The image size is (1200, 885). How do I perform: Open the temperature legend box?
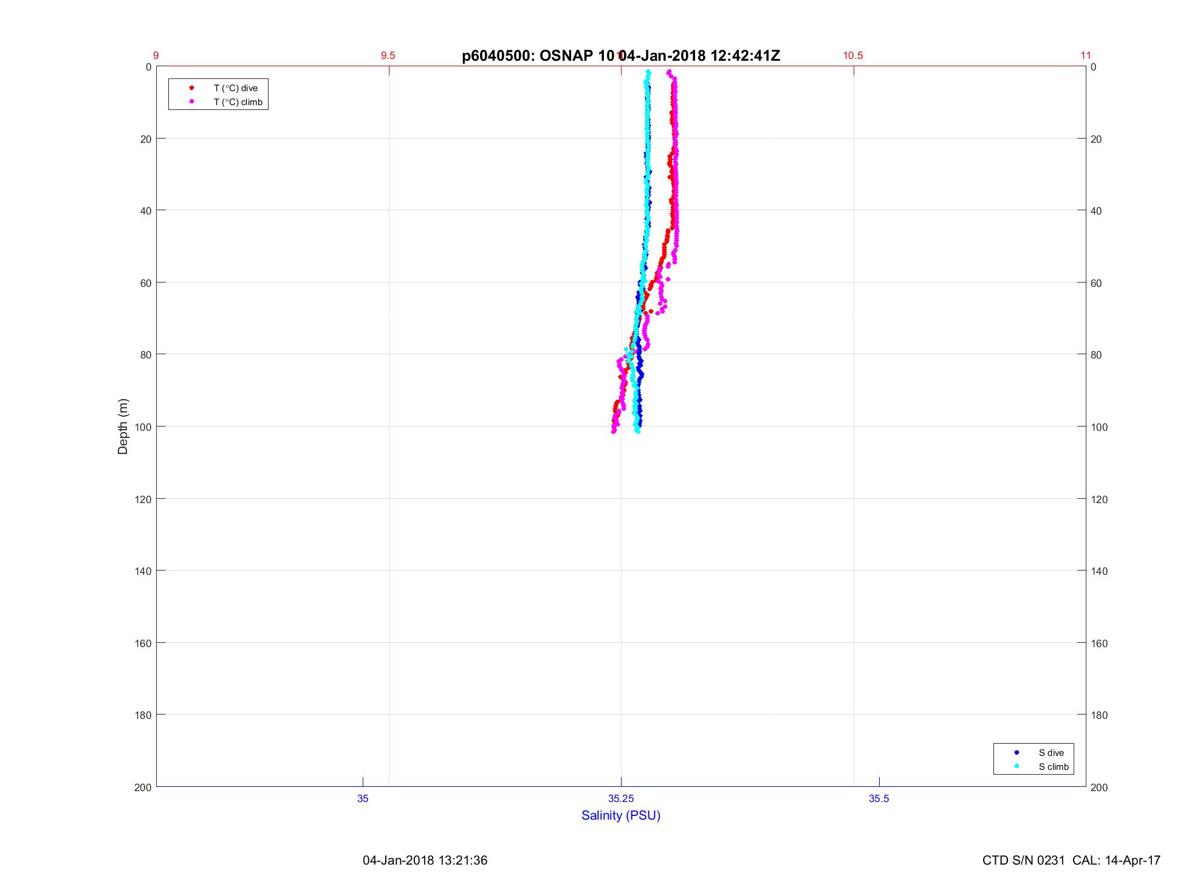[x=219, y=95]
